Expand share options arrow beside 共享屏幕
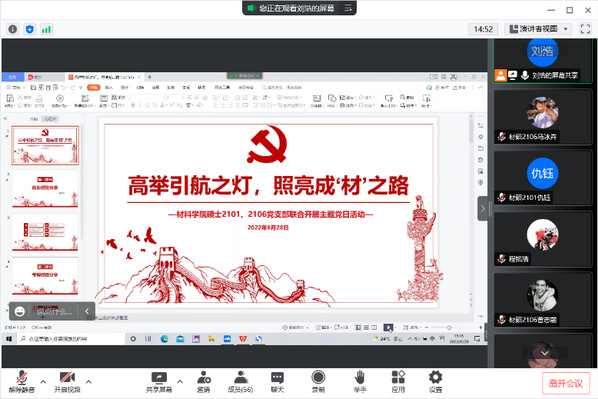The image size is (598, 399). tap(180, 381)
